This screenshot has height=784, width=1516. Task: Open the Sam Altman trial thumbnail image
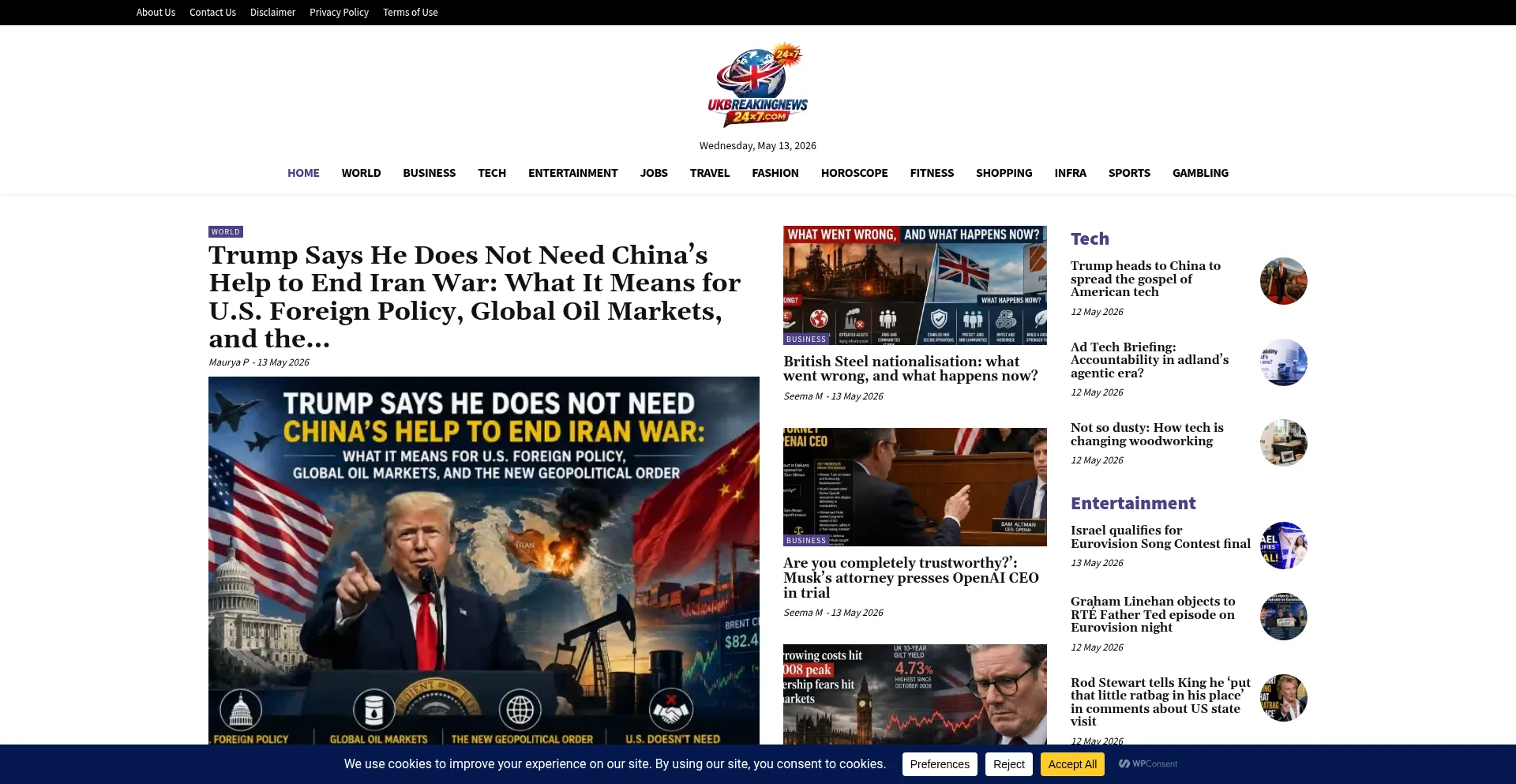click(x=915, y=487)
